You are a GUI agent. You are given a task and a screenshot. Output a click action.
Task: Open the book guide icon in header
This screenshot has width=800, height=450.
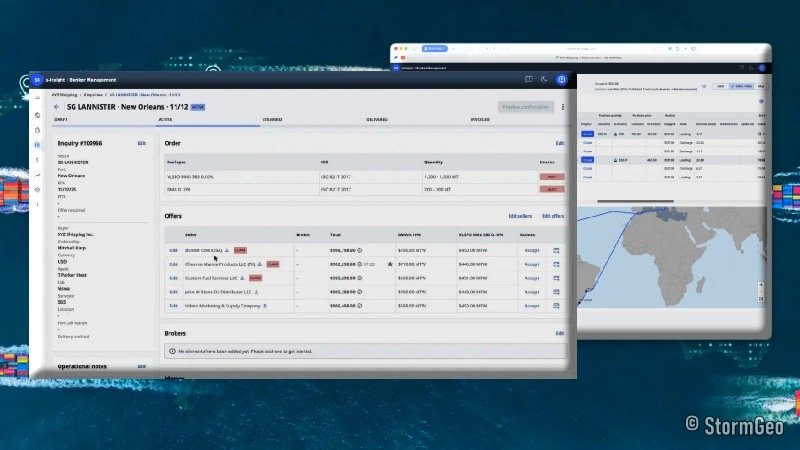tap(529, 80)
